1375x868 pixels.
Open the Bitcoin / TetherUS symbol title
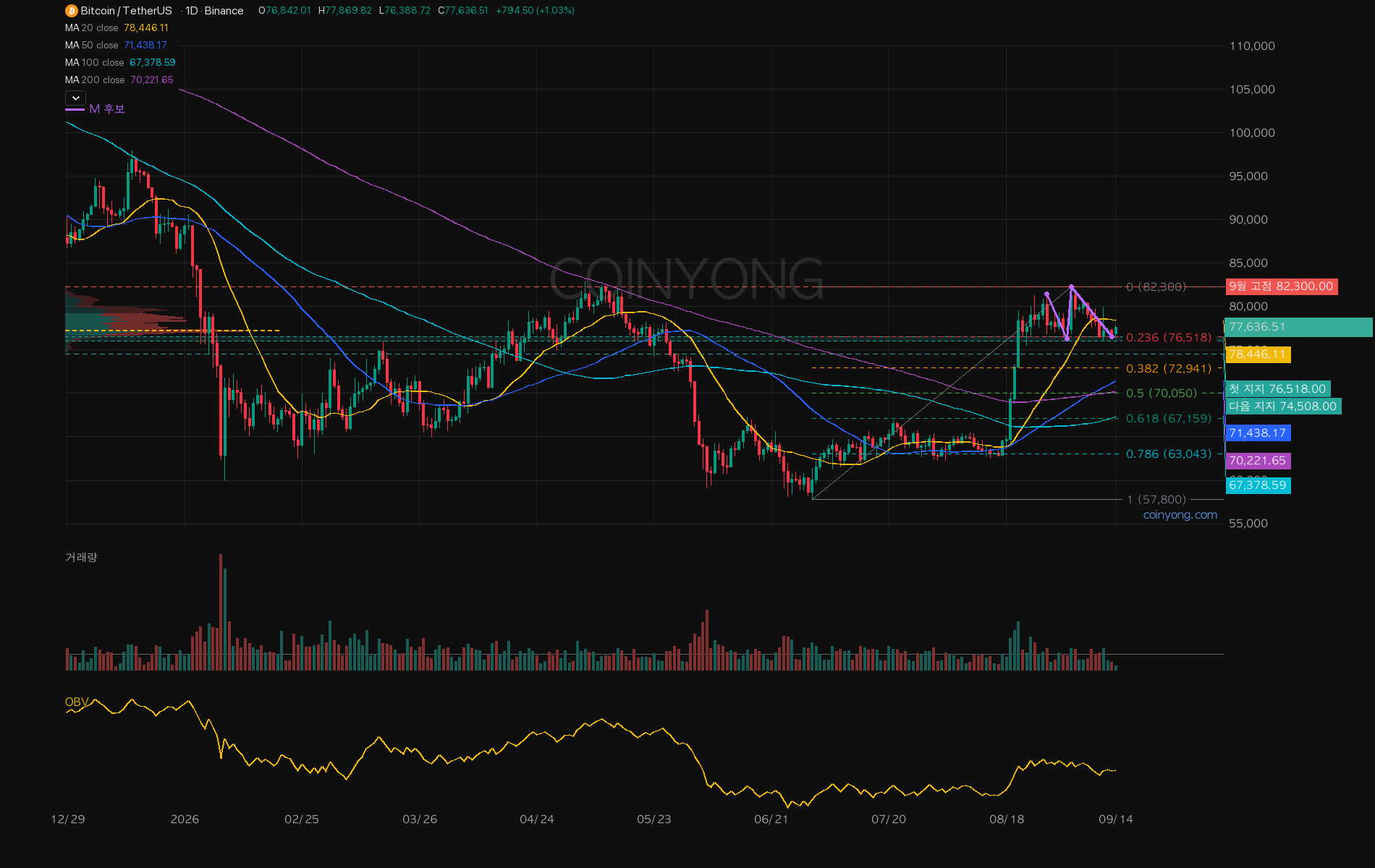tap(127, 11)
